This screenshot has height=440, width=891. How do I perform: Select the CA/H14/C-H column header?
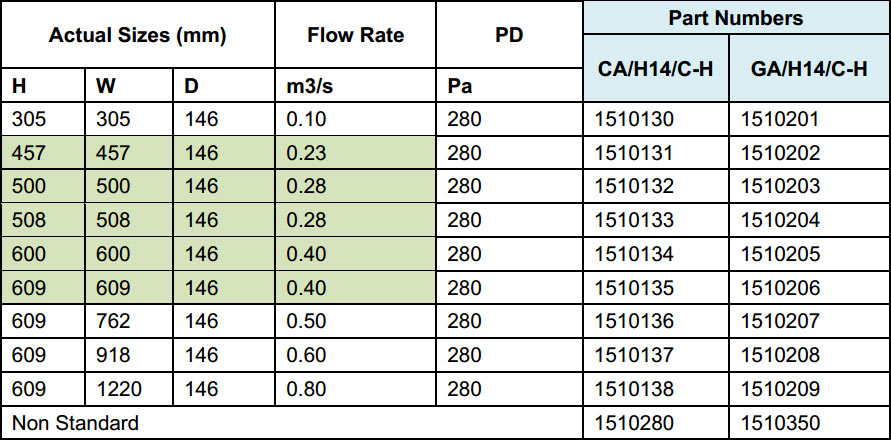pos(656,69)
